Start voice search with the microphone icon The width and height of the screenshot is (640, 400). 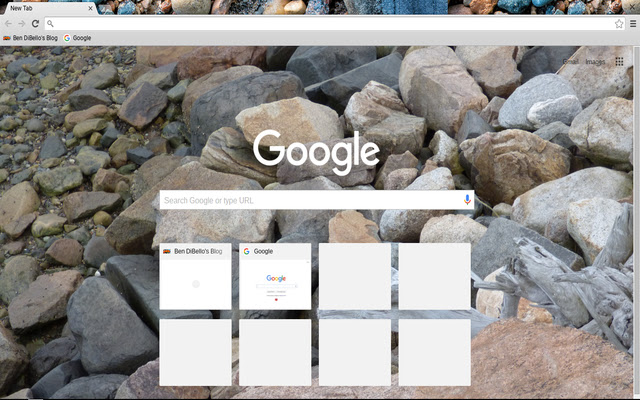tap(467, 200)
